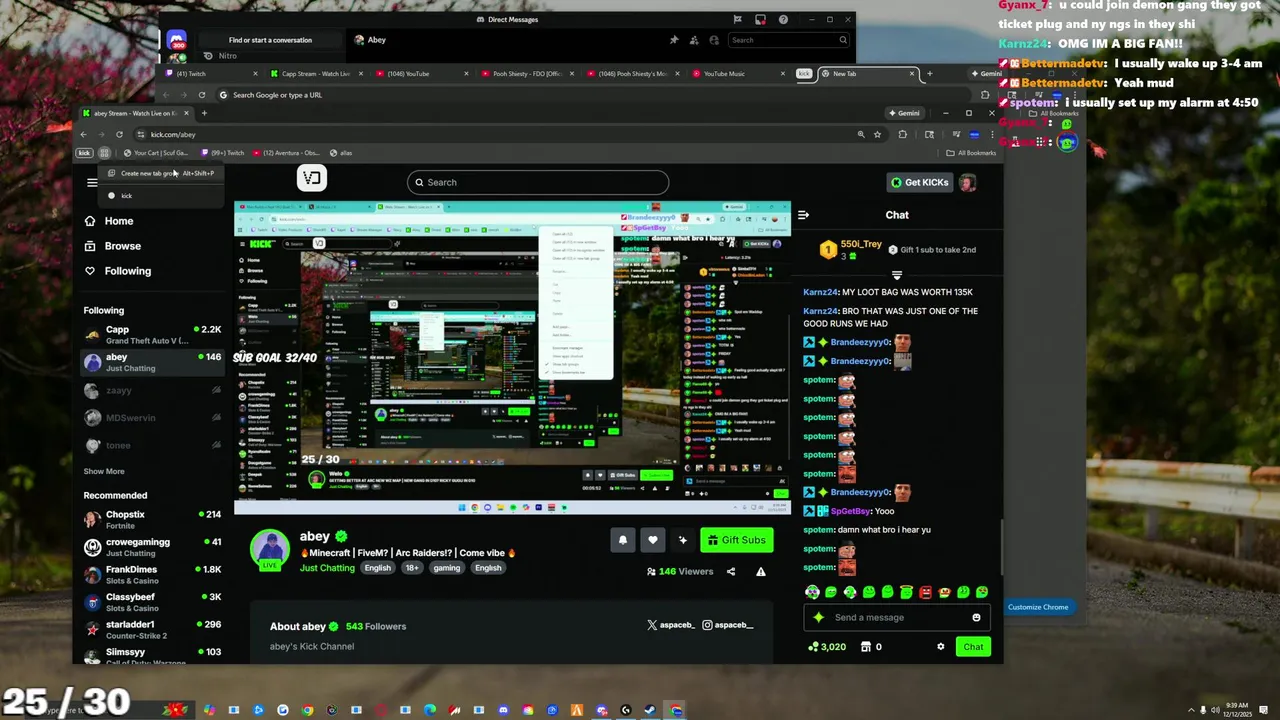The image size is (1280, 720).
Task: Click Create new tab group menu entry
Action: 160,173
